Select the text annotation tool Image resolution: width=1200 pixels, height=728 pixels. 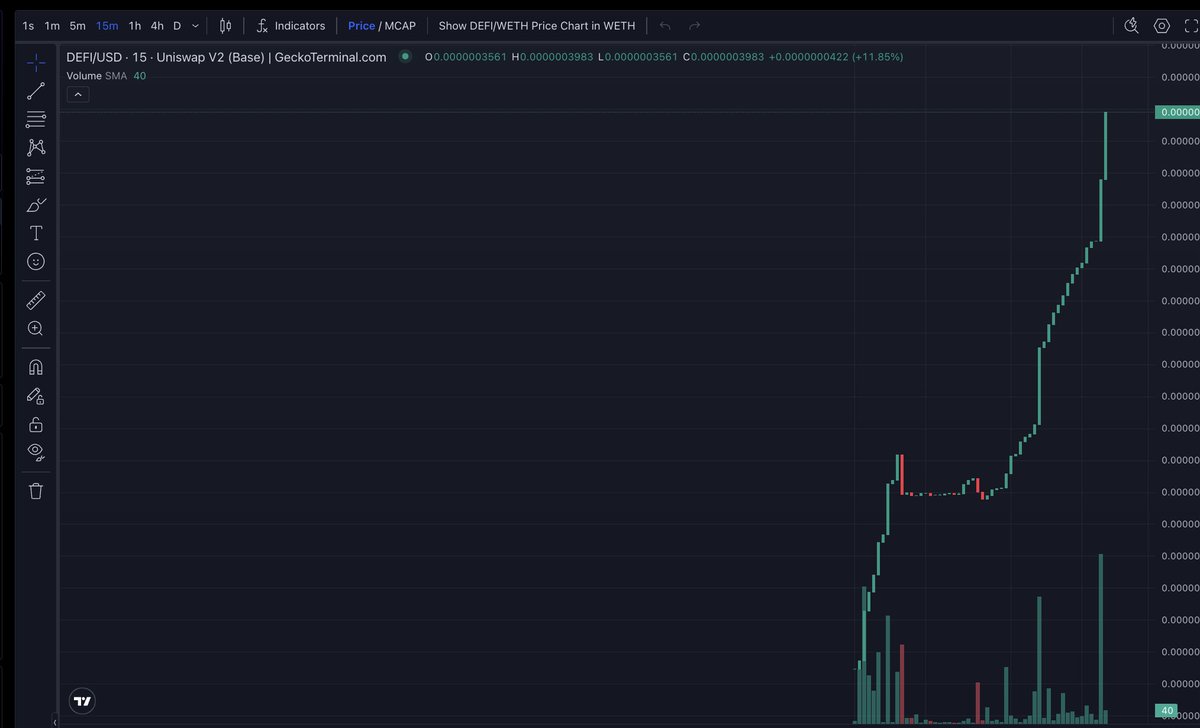click(x=36, y=232)
